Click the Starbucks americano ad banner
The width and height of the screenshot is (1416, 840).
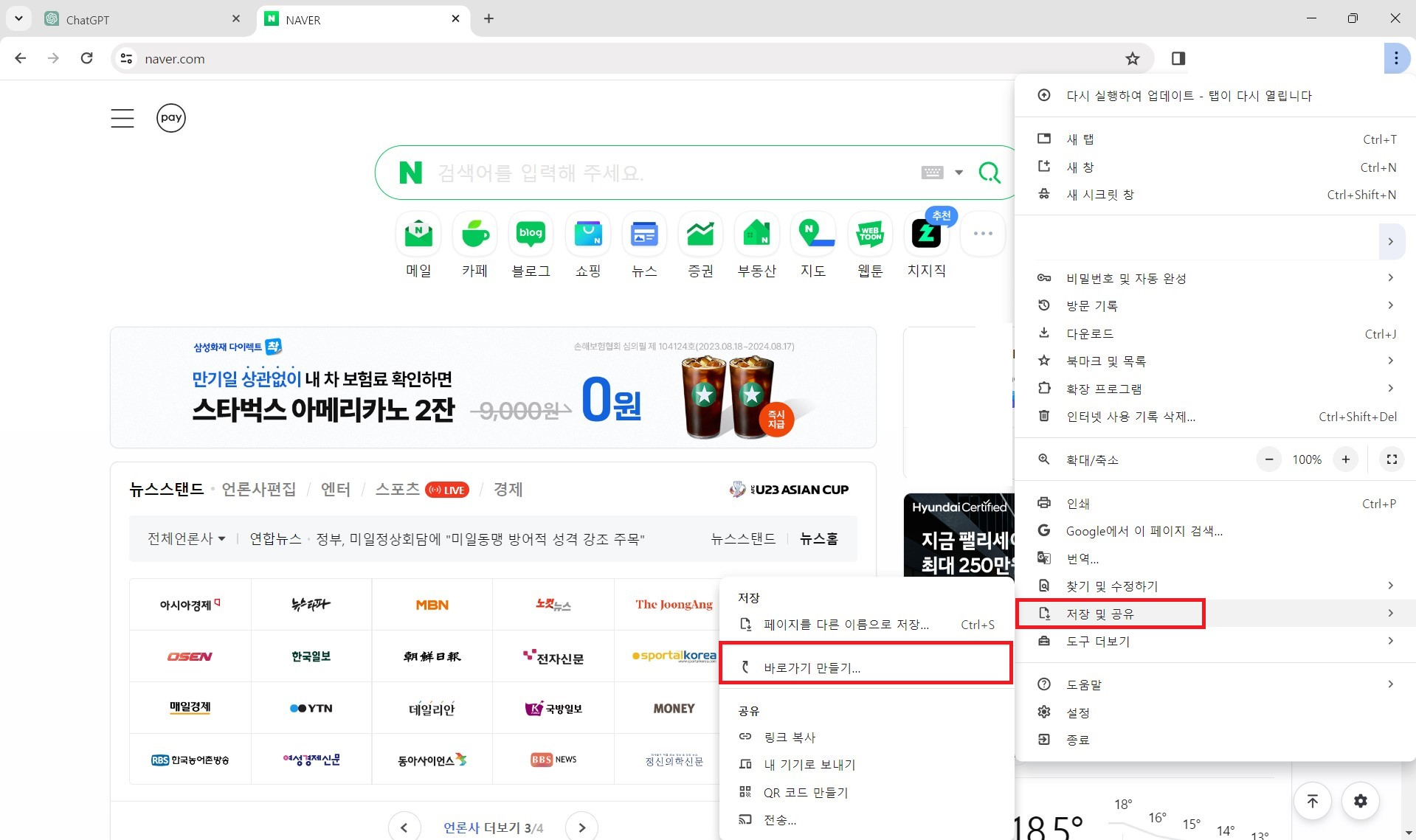(x=493, y=388)
